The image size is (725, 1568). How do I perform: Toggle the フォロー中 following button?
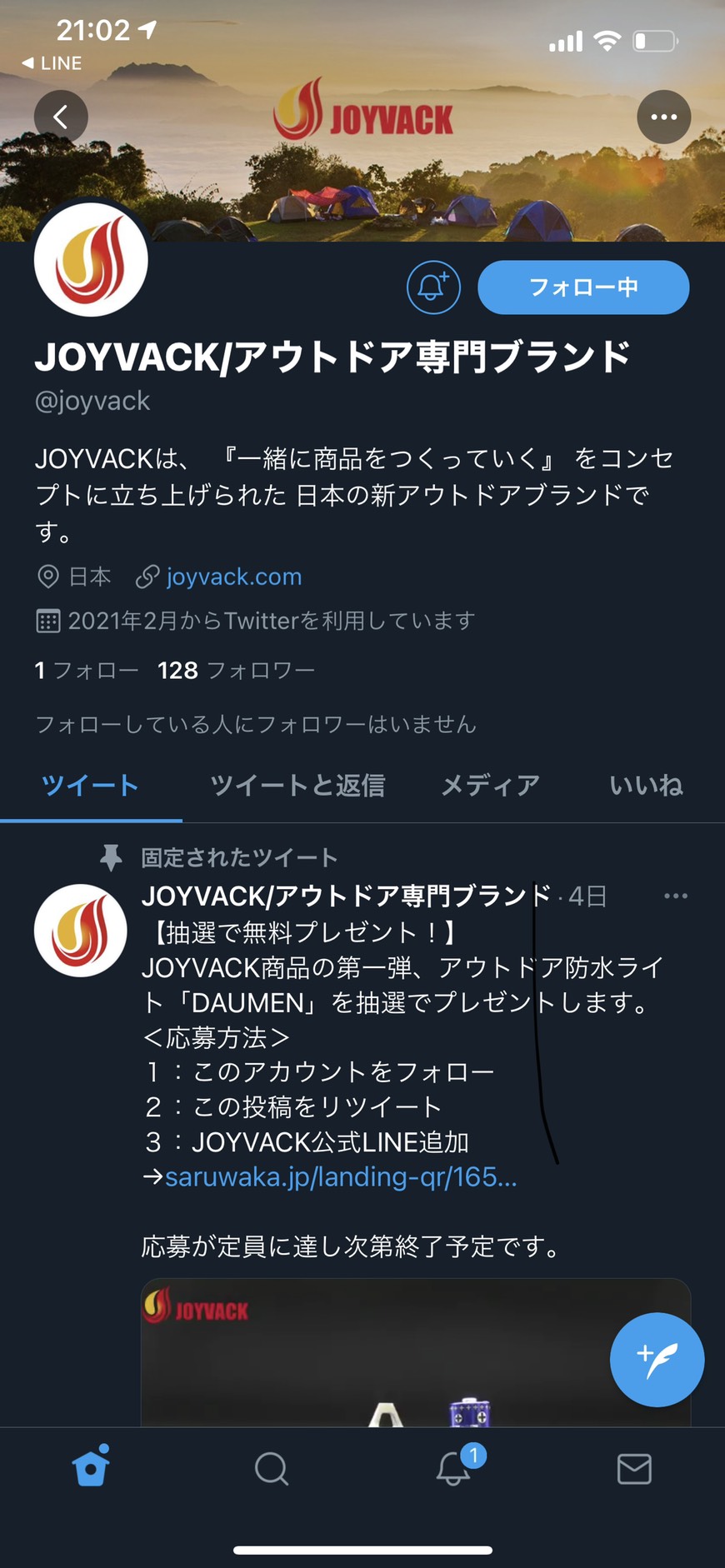tap(583, 287)
